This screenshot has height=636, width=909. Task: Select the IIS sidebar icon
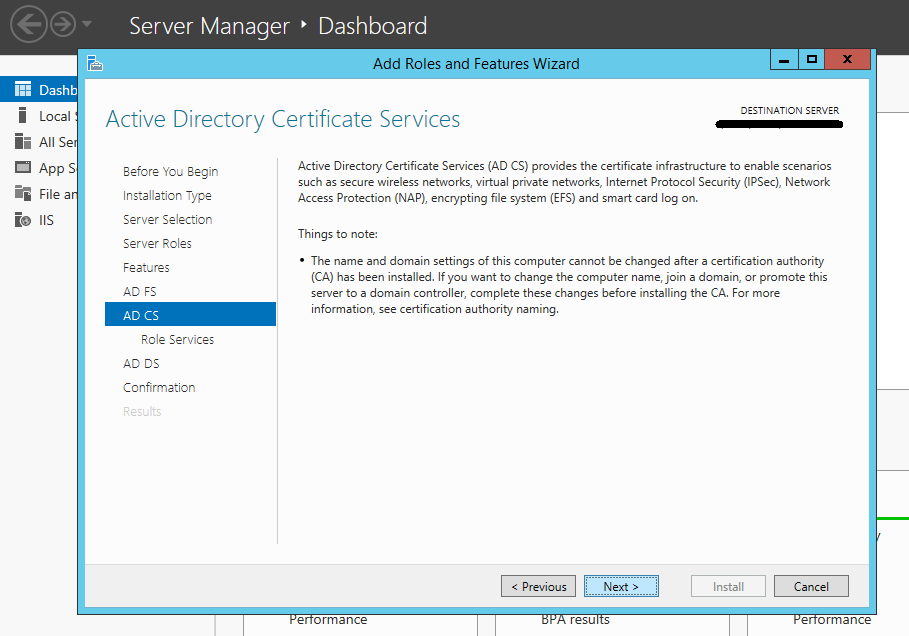click(x=23, y=220)
